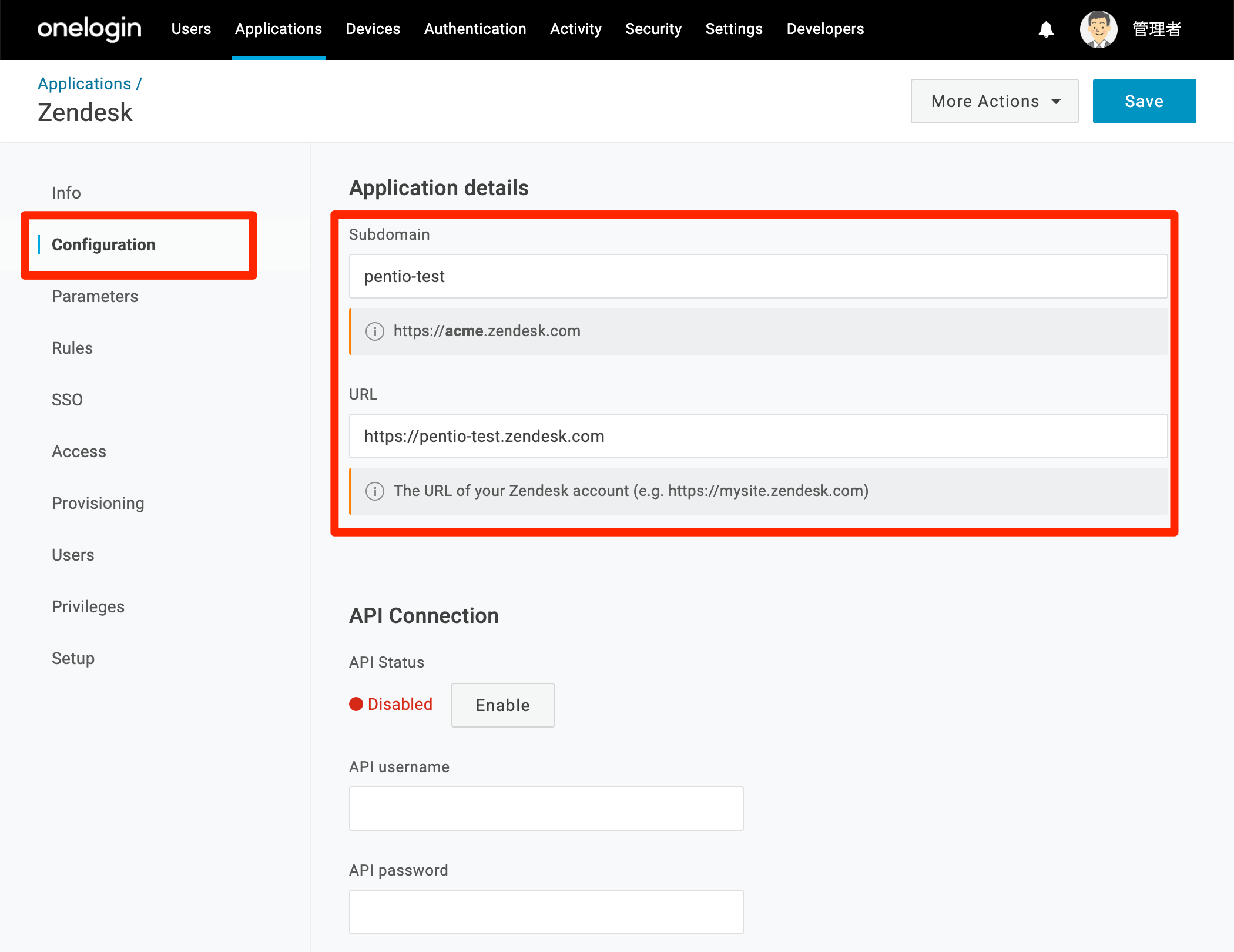
Task: Open the Applications top menu
Action: coord(279,29)
